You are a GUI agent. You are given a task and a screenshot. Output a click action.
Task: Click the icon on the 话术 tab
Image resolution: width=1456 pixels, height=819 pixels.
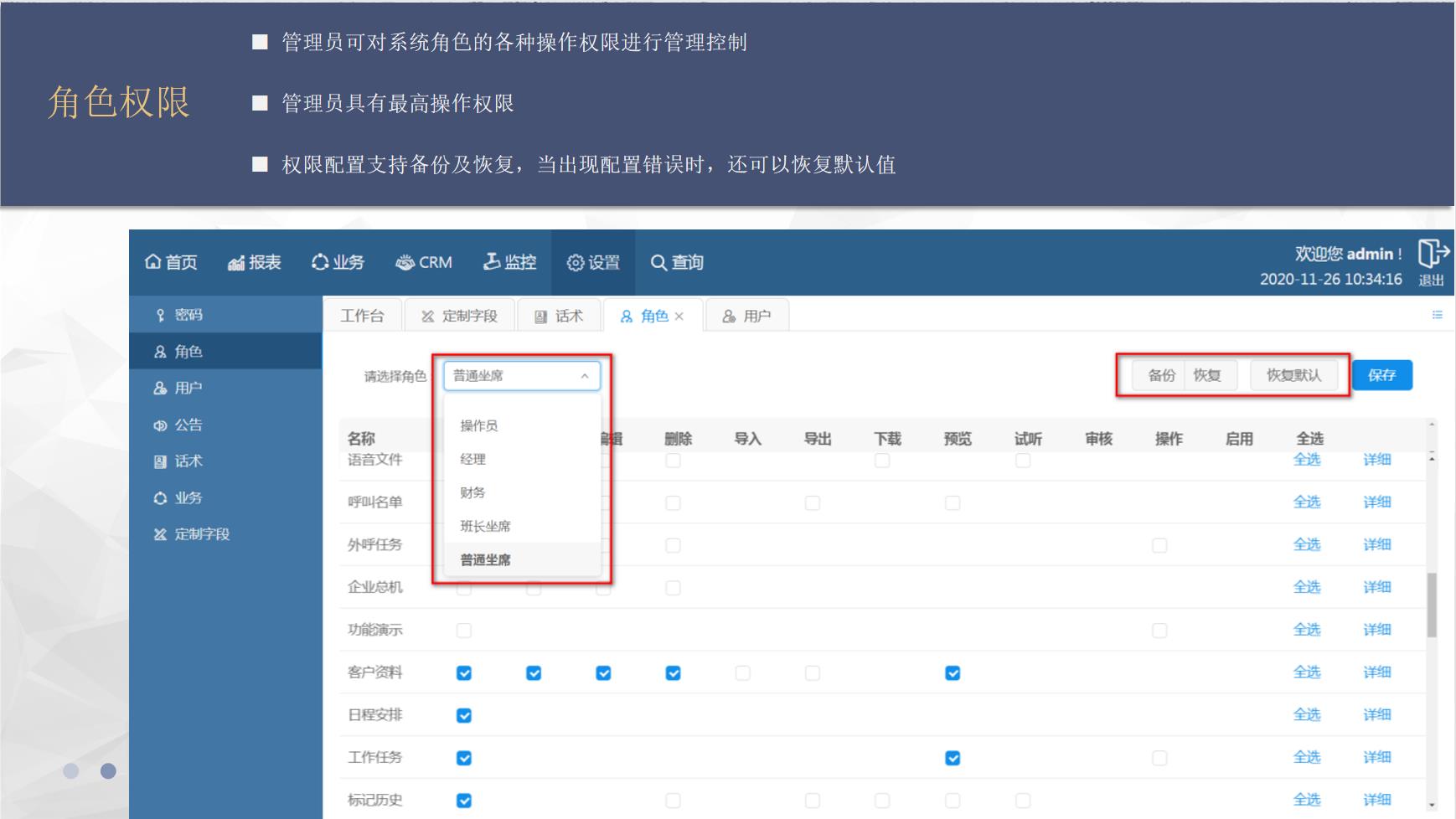(x=541, y=317)
